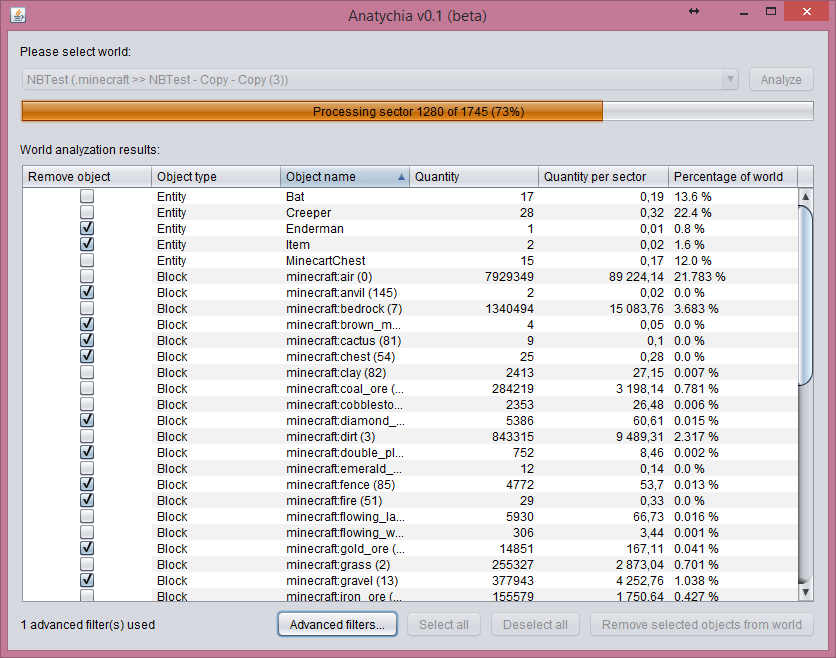
Task: Untick the minecraft:anvil (145) checkbox
Action: 87,292
